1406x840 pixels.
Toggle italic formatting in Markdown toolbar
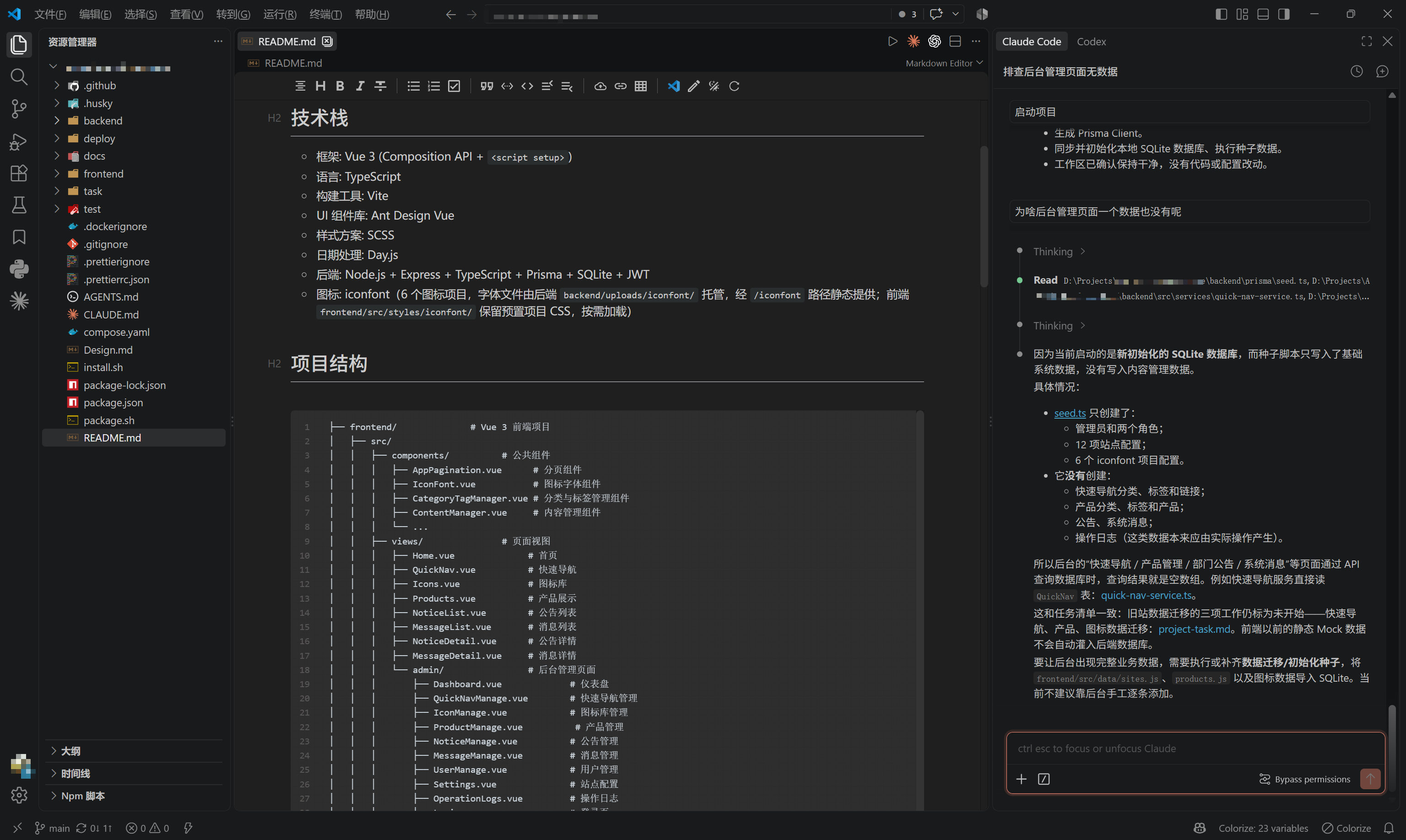click(x=360, y=86)
